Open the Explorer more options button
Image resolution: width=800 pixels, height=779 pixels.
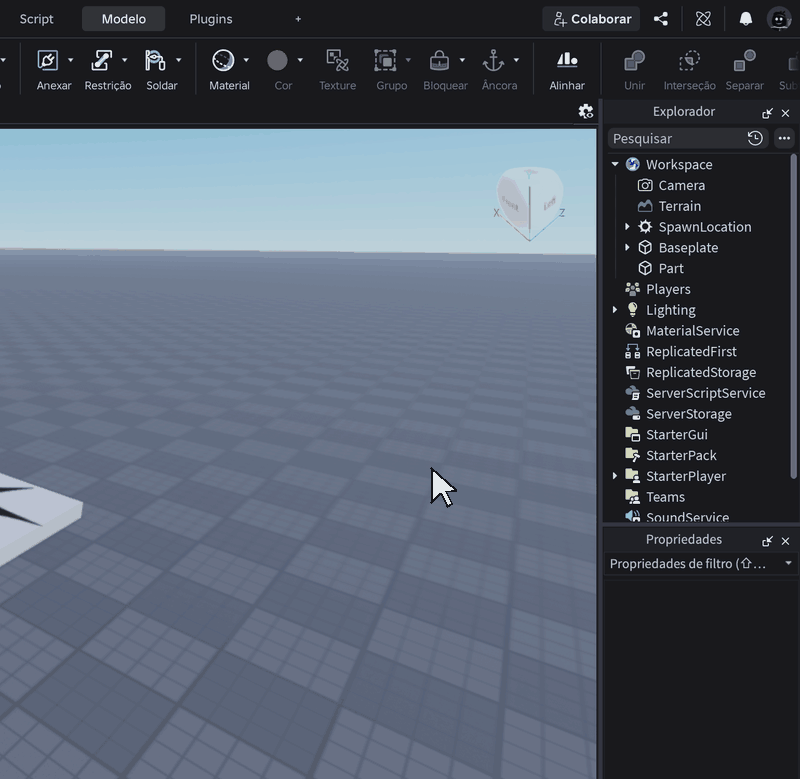784,138
